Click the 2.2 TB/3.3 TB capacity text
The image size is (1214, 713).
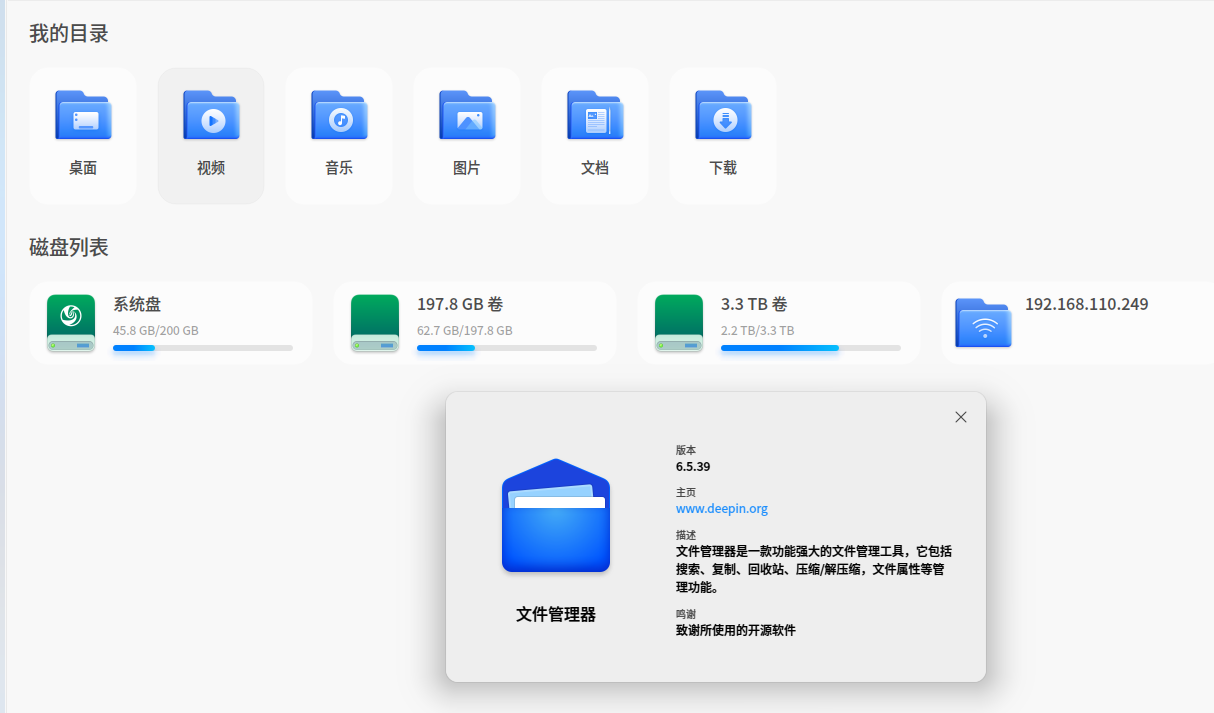click(x=758, y=330)
